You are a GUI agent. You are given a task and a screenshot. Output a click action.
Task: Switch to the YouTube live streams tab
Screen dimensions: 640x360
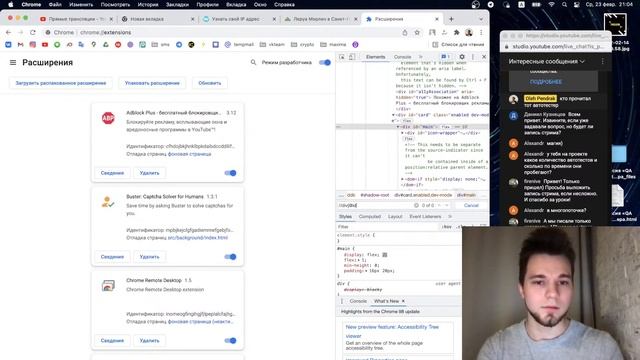point(76,19)
